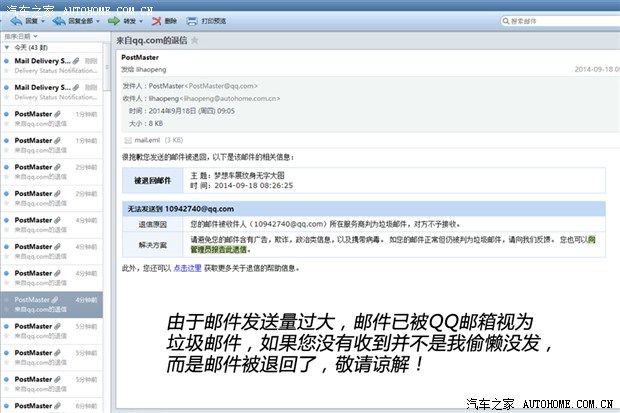Screen dimensions: 620x413
Task: Open the sort by date (排序:日期) dropdown
Action: pyautogui.click(x=21, y=36)
